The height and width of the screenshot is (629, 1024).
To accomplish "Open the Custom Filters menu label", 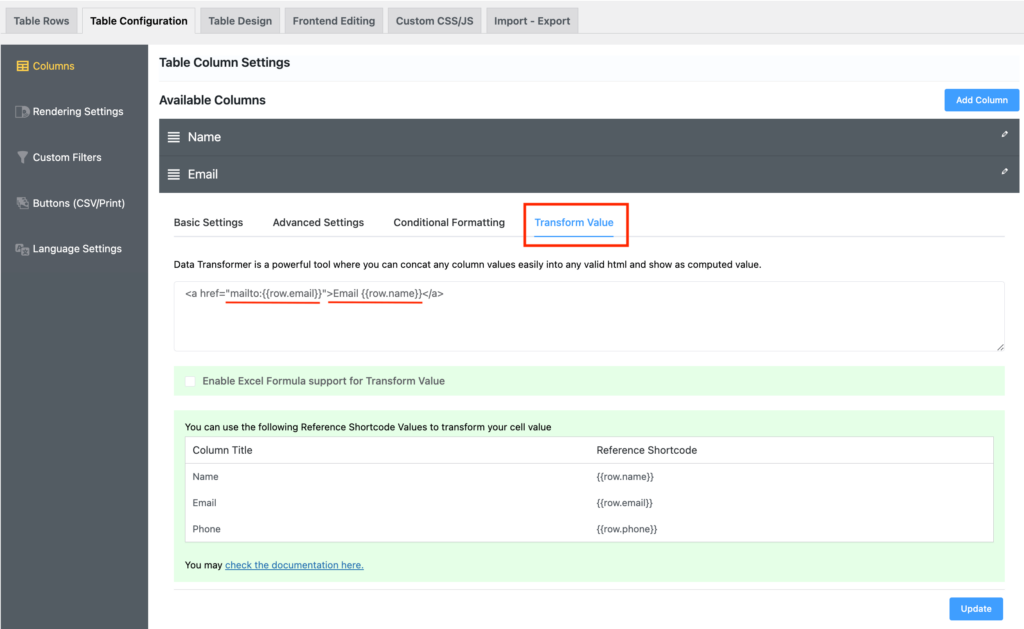I will point(67,157).
